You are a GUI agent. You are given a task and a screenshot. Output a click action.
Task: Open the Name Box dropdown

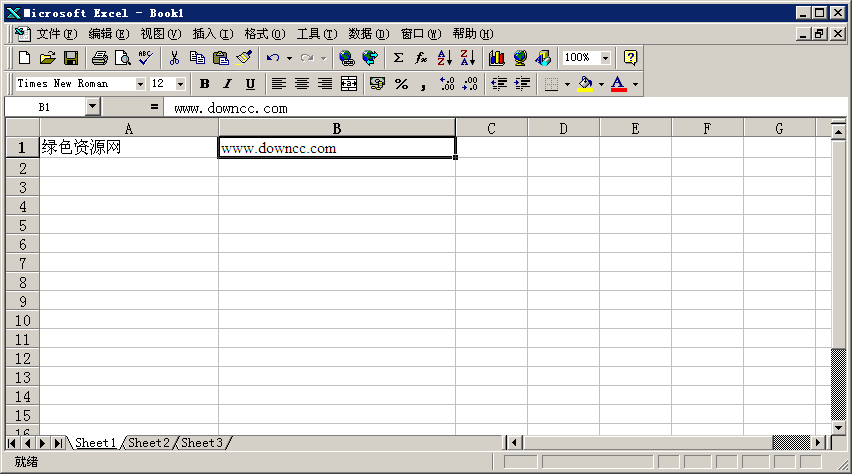[93, 107]
